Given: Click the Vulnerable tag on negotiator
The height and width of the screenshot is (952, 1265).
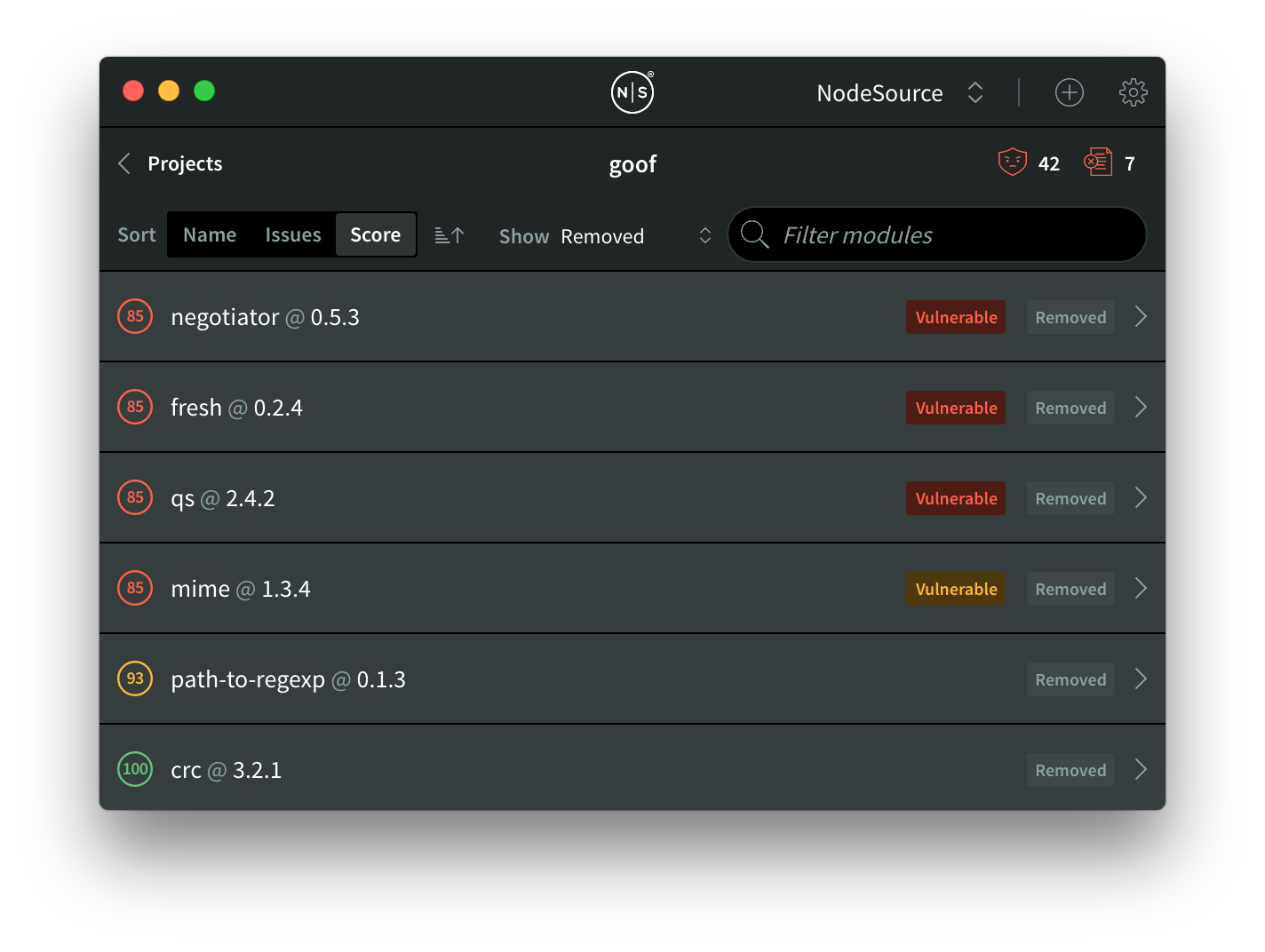Looking at the screenshot, I should [x=956, y=317].
